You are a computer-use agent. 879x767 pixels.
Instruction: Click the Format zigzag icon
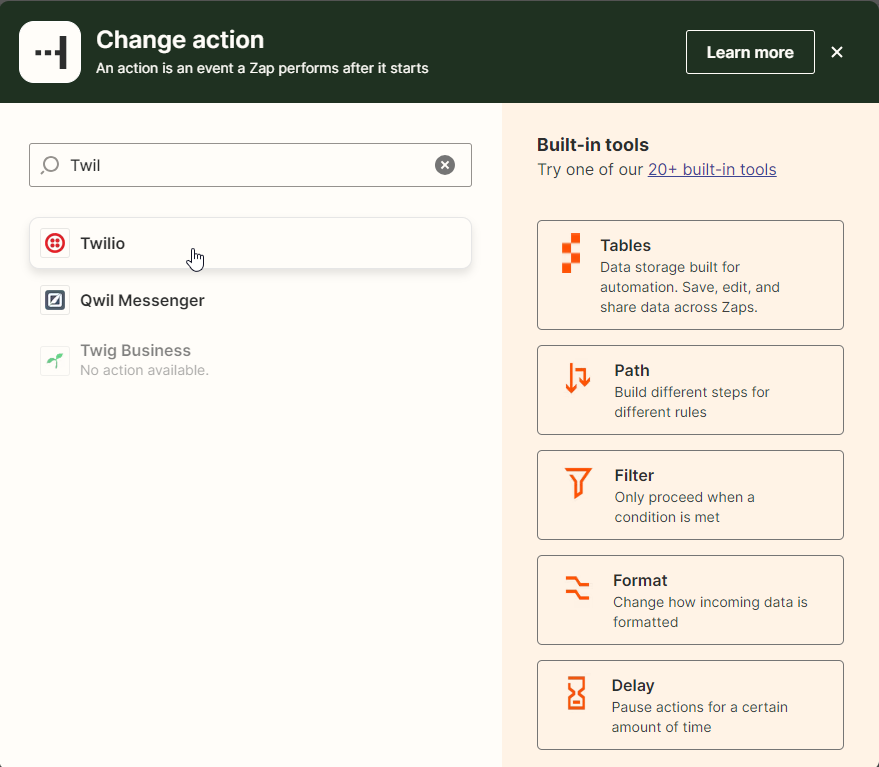click(x=577, y=588)
